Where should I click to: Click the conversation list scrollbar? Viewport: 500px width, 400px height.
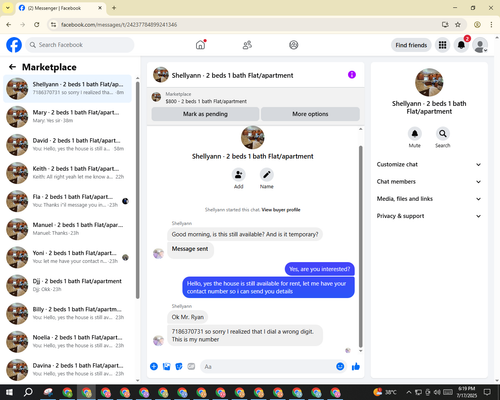tap(138, 190)
